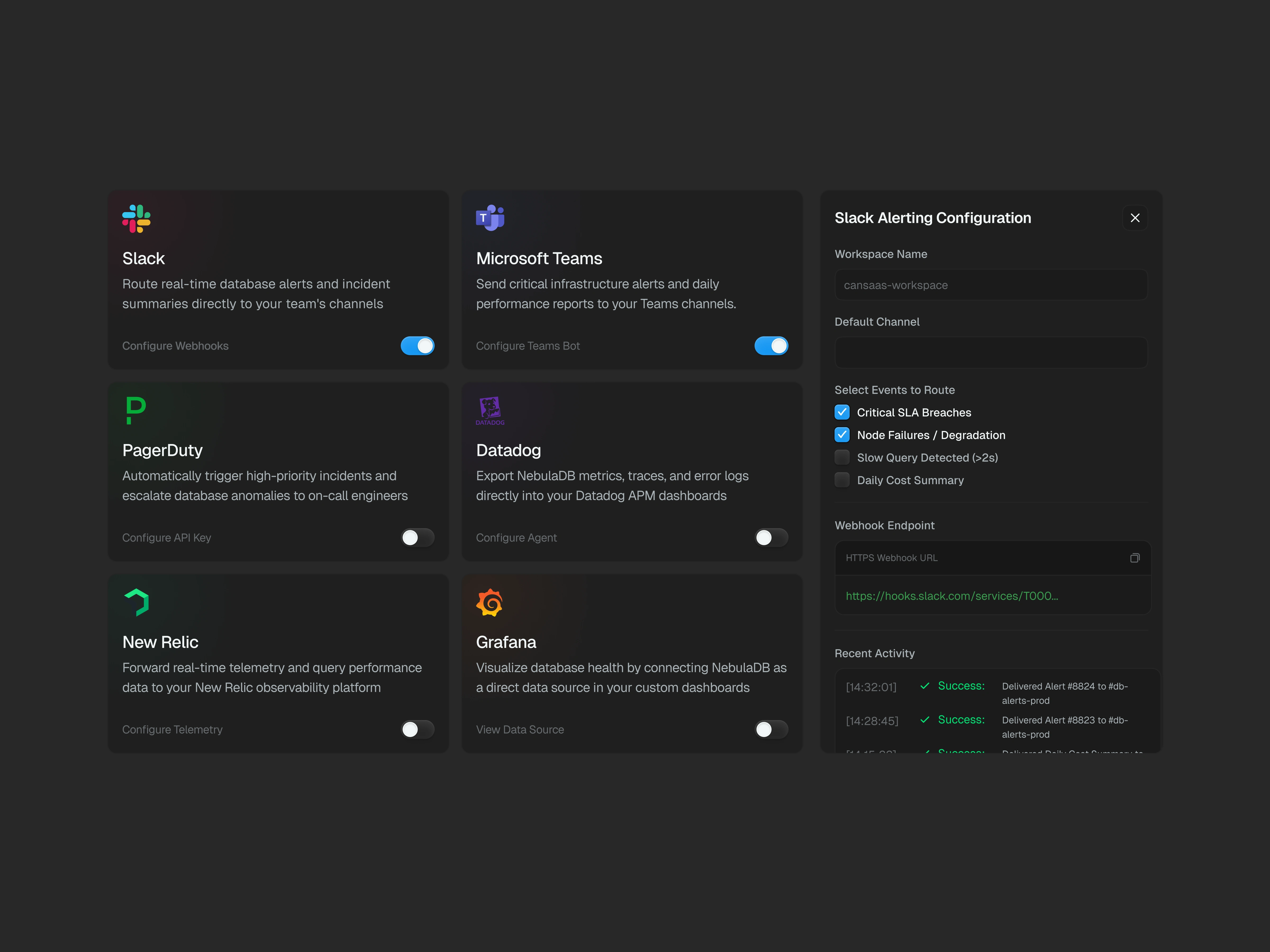Click the New Relic logo icon

[x=137, y=602]
